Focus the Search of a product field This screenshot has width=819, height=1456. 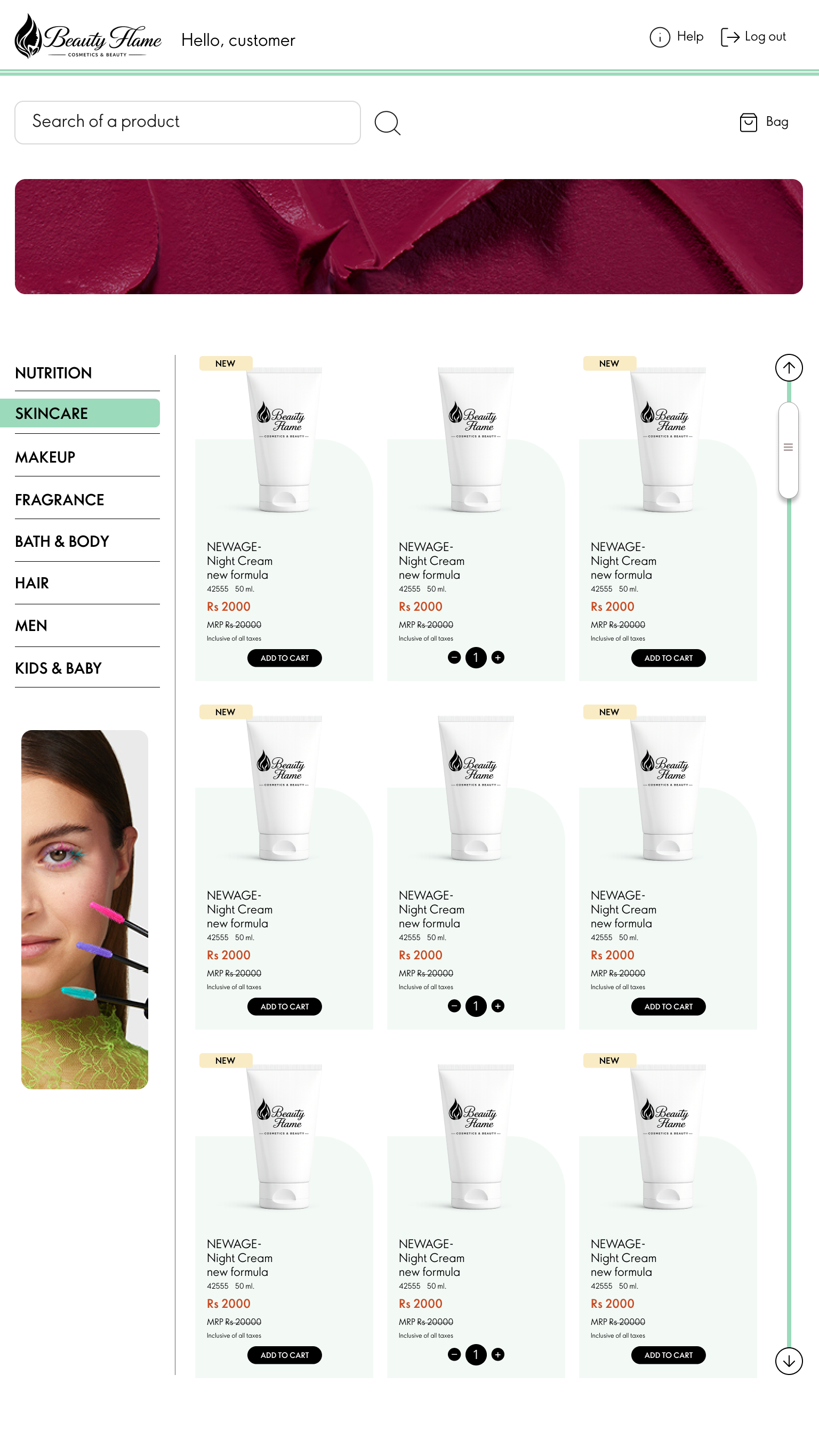[187, 123]
